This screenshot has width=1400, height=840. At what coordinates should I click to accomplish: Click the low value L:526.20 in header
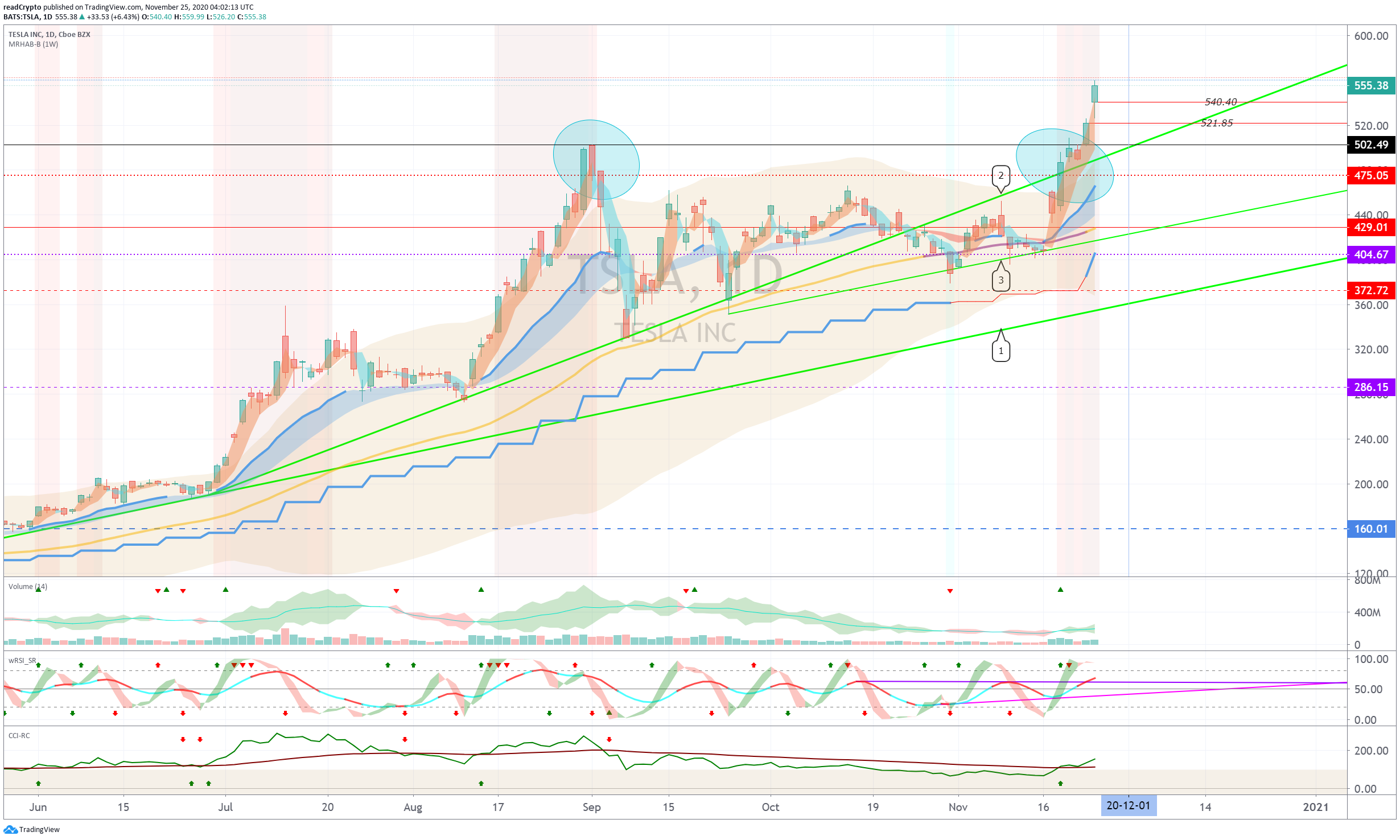[x=220, y=17]
